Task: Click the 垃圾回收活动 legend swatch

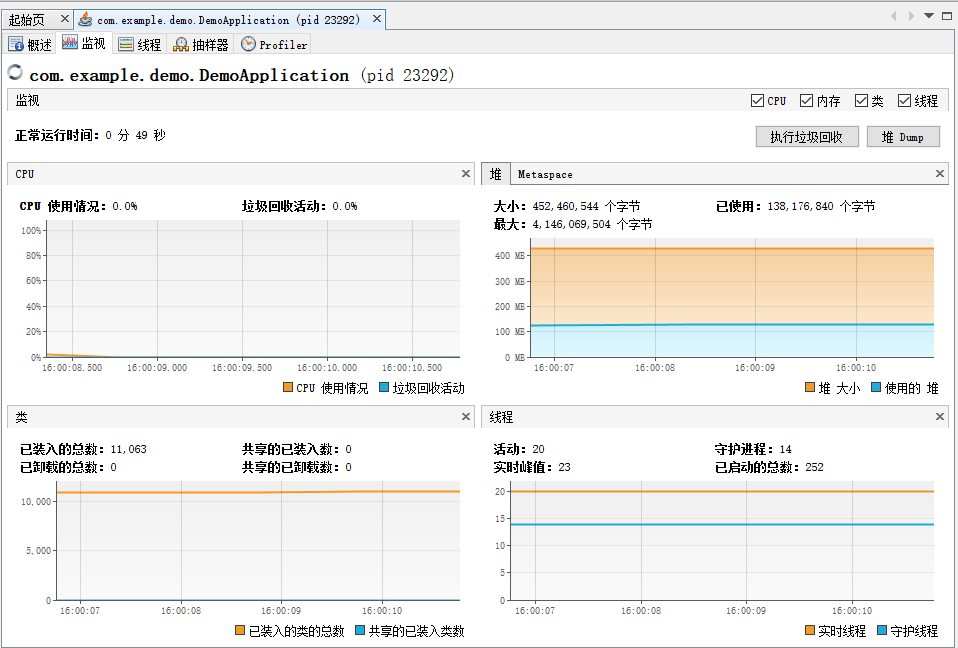Action: click(x=384, y=387)
